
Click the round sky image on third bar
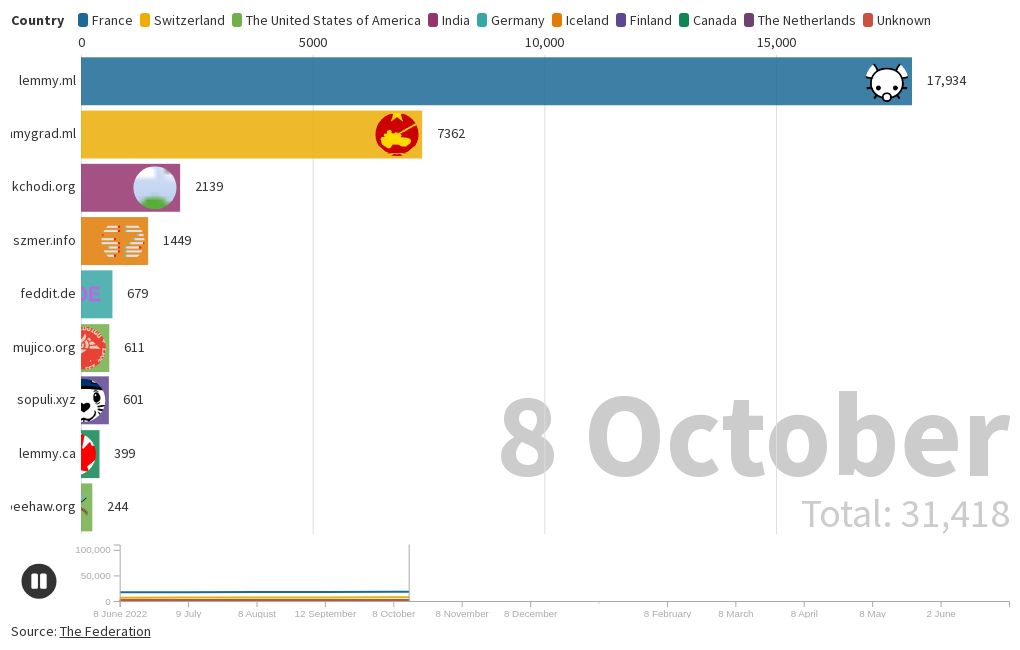(155, 188)
